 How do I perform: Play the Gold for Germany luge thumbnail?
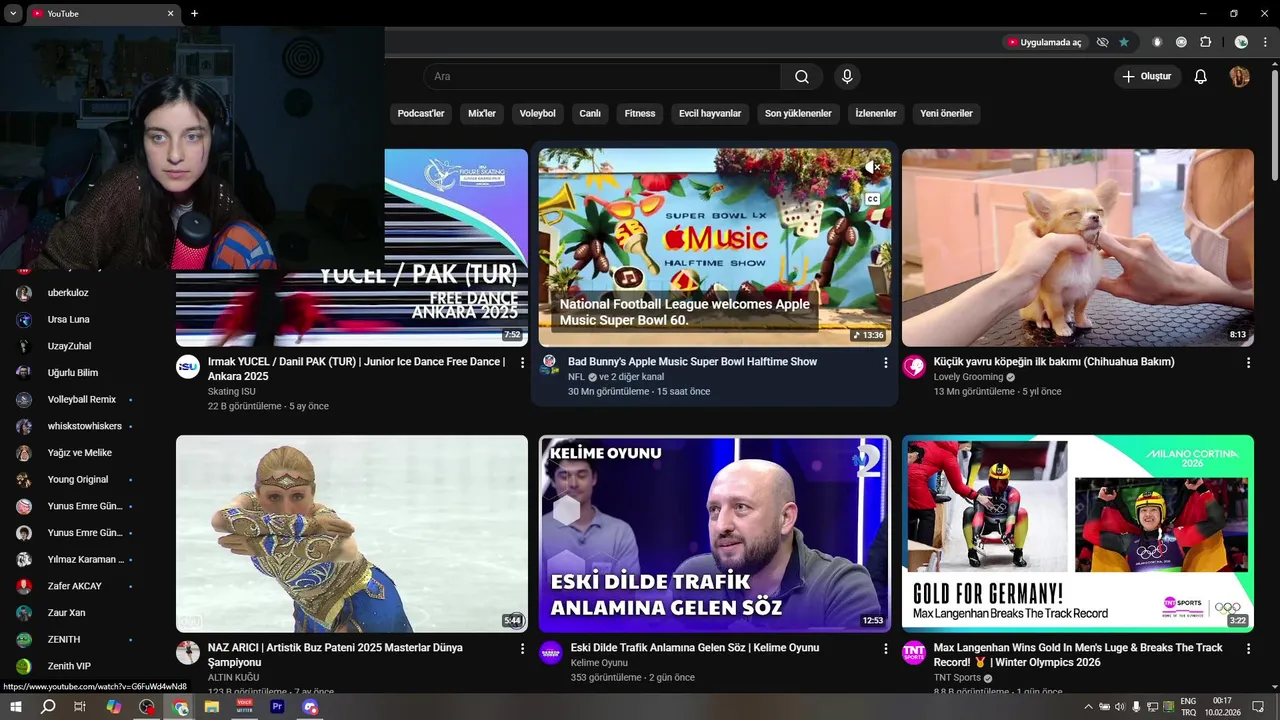(x=1078, y=533)
